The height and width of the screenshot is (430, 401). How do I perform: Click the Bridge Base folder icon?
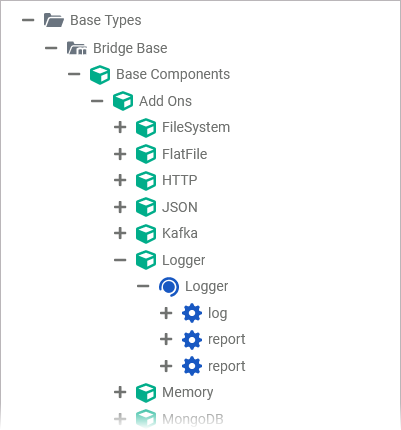77,48
